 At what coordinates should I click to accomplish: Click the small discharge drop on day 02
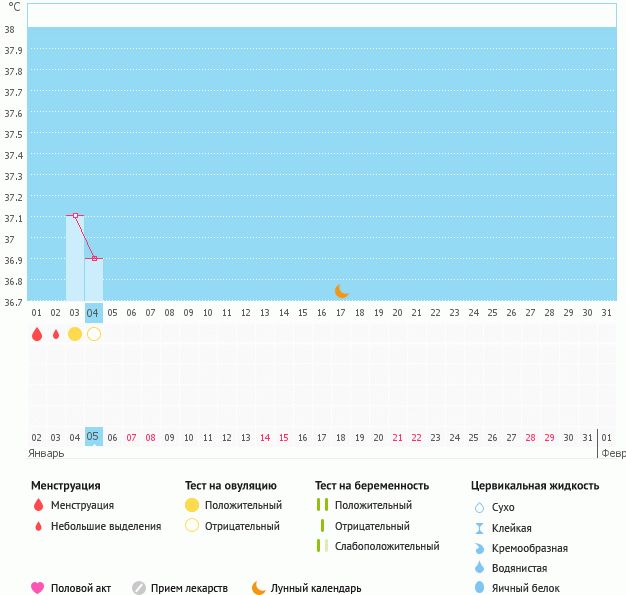(x=56, y=334)
